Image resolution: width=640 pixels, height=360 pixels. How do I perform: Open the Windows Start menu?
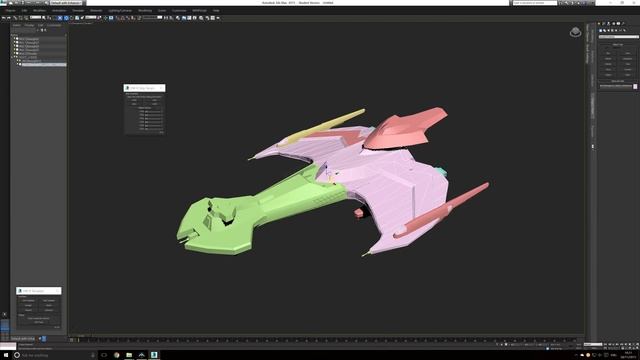(6, 355)
